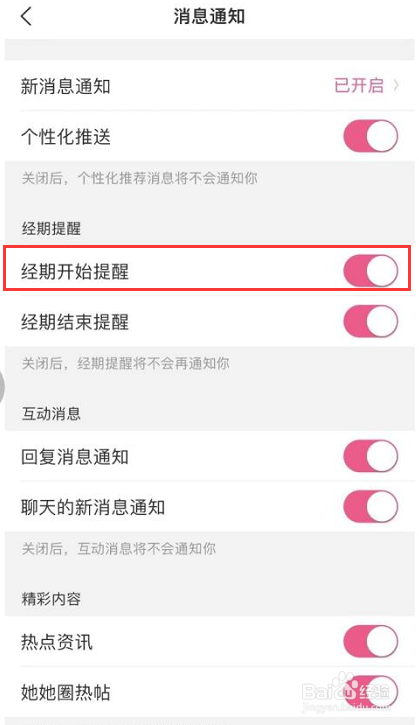
Task: Click the Baidu 经验 watermark logo
Action: tap(347, 694)
